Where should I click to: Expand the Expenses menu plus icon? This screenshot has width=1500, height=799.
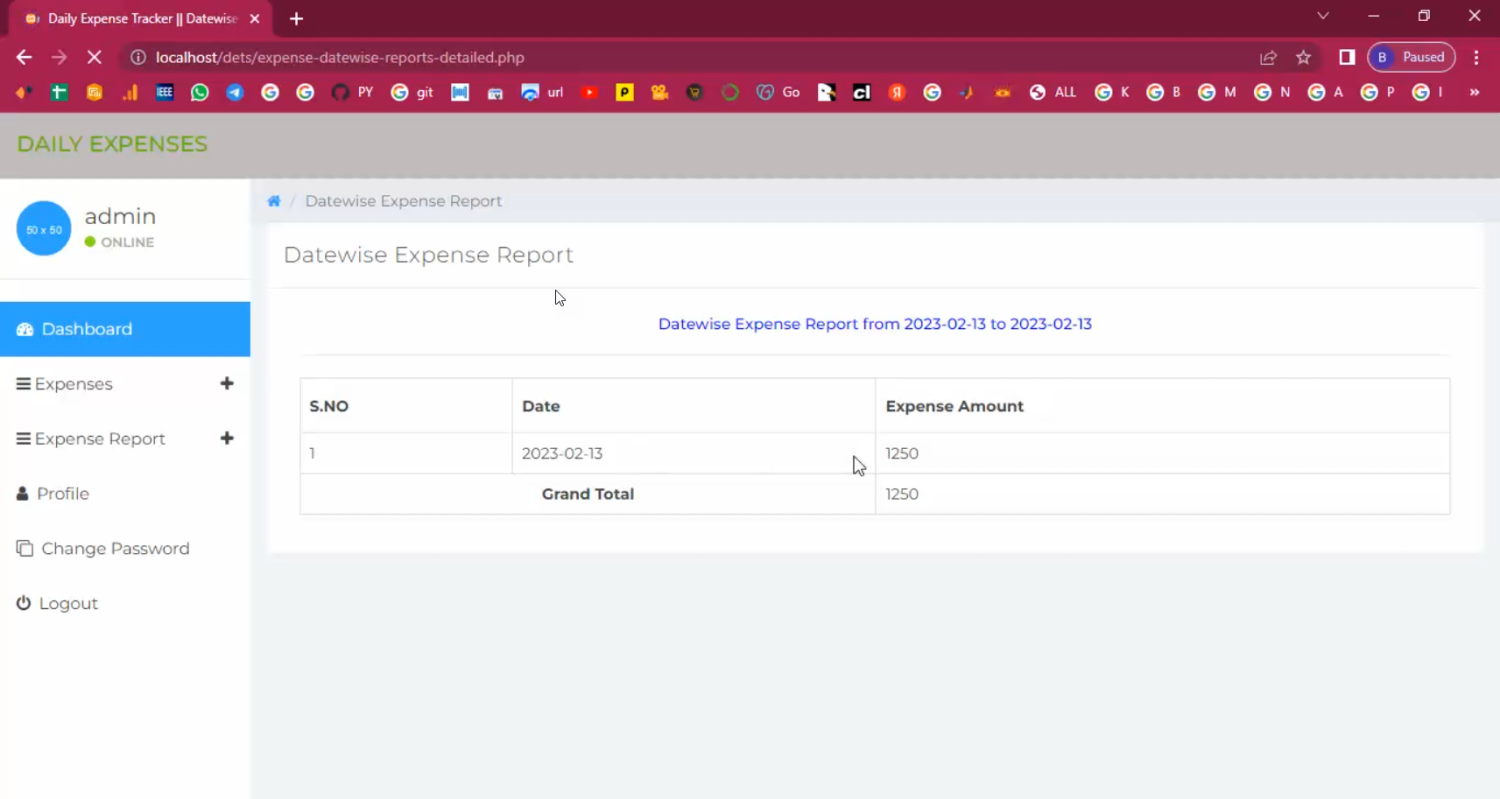(x=227, y=384)
